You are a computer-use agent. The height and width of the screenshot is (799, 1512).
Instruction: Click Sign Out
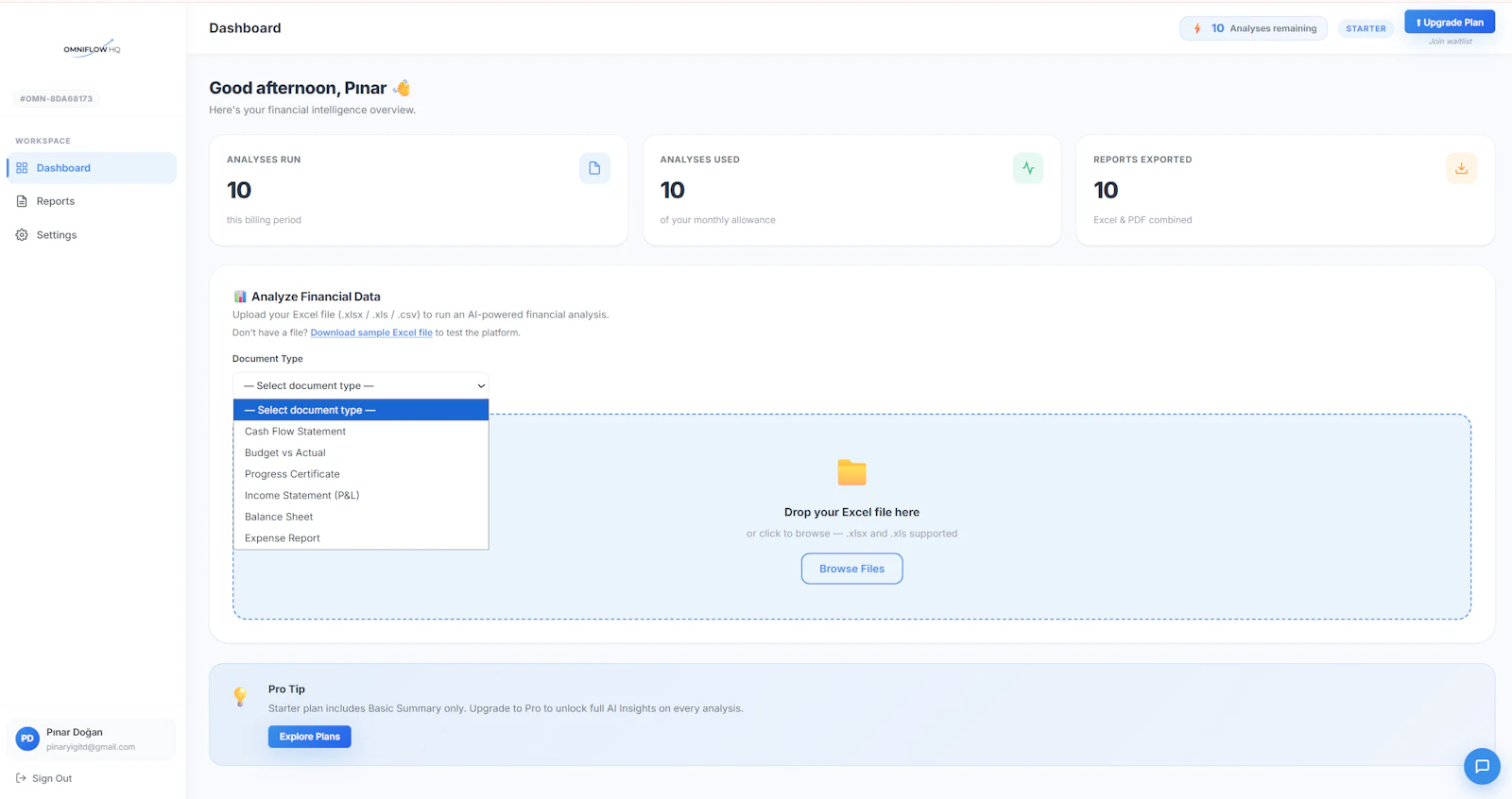pyautogui.click(x=44, y=778)
